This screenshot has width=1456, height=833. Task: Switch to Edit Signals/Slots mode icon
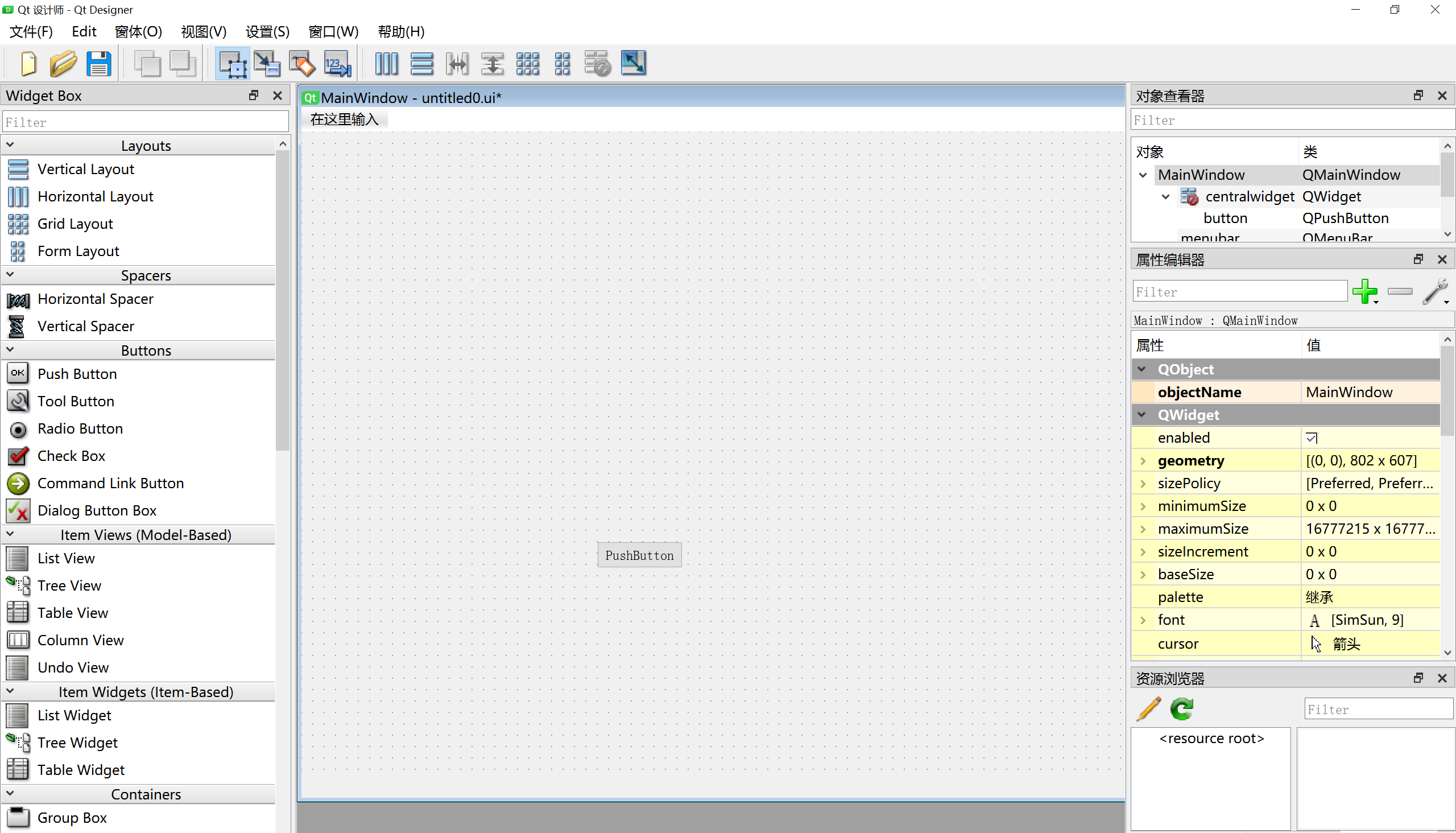[x=267, y=64]
